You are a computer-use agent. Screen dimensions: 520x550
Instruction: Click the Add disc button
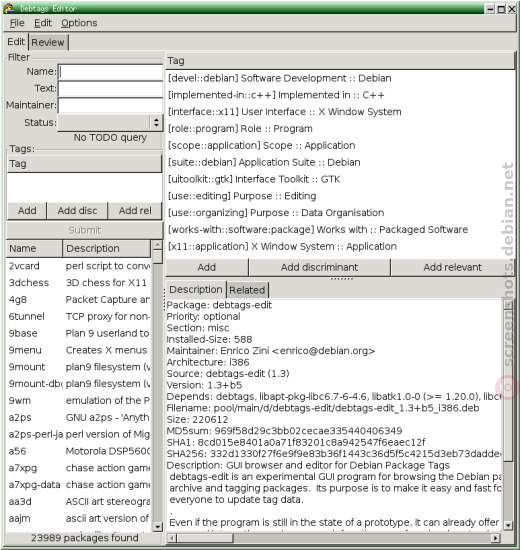coord(77,211)
